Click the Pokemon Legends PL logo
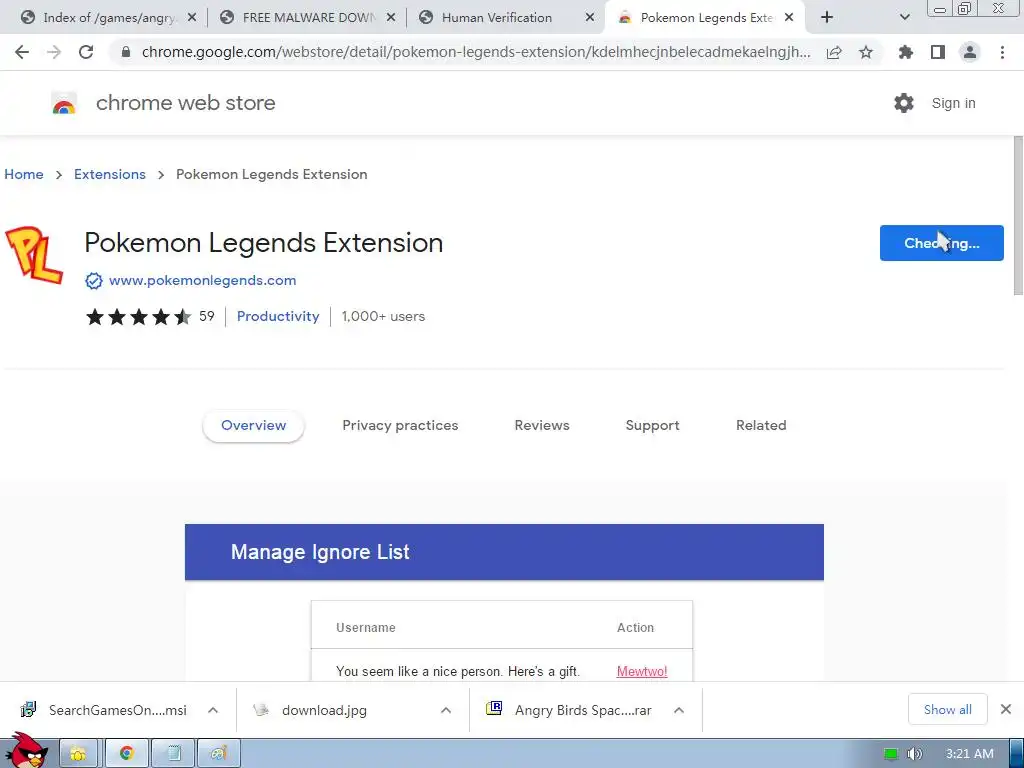This screenshot has height=768, width=1024. [x=34, y=255]
